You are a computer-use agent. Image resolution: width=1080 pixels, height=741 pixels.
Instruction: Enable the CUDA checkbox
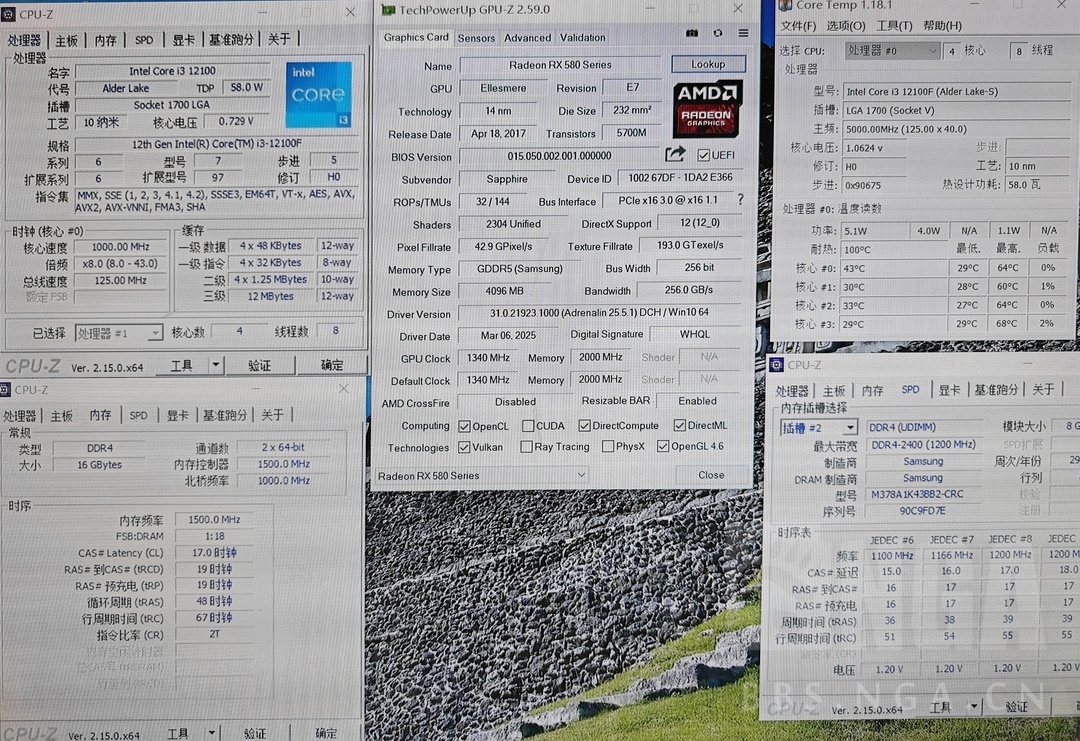tap(528, 426)
